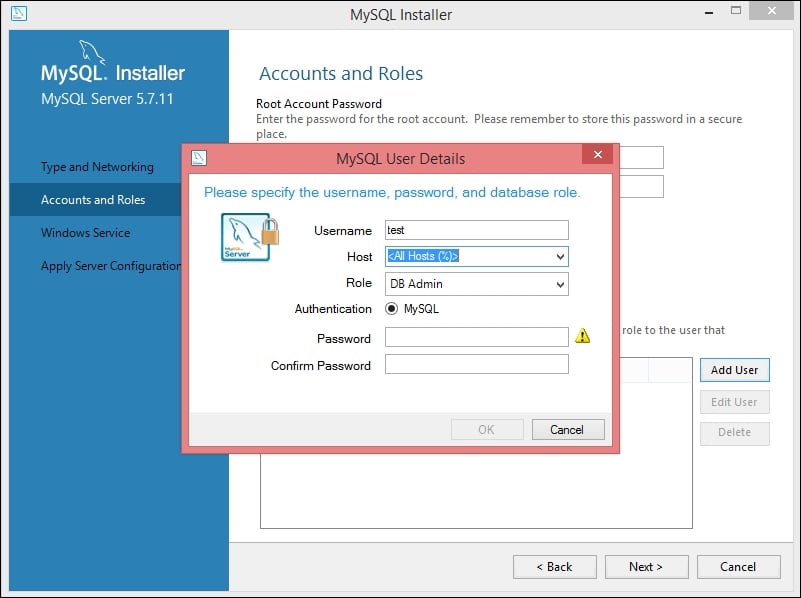The width and height of the screenshot is (801, 598).
Task: Click the MySQL User Details dialog icon
Action: pos(199,158)
